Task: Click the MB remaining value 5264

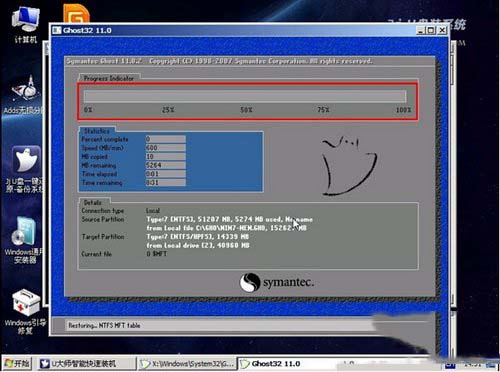Action: point(165,165)
